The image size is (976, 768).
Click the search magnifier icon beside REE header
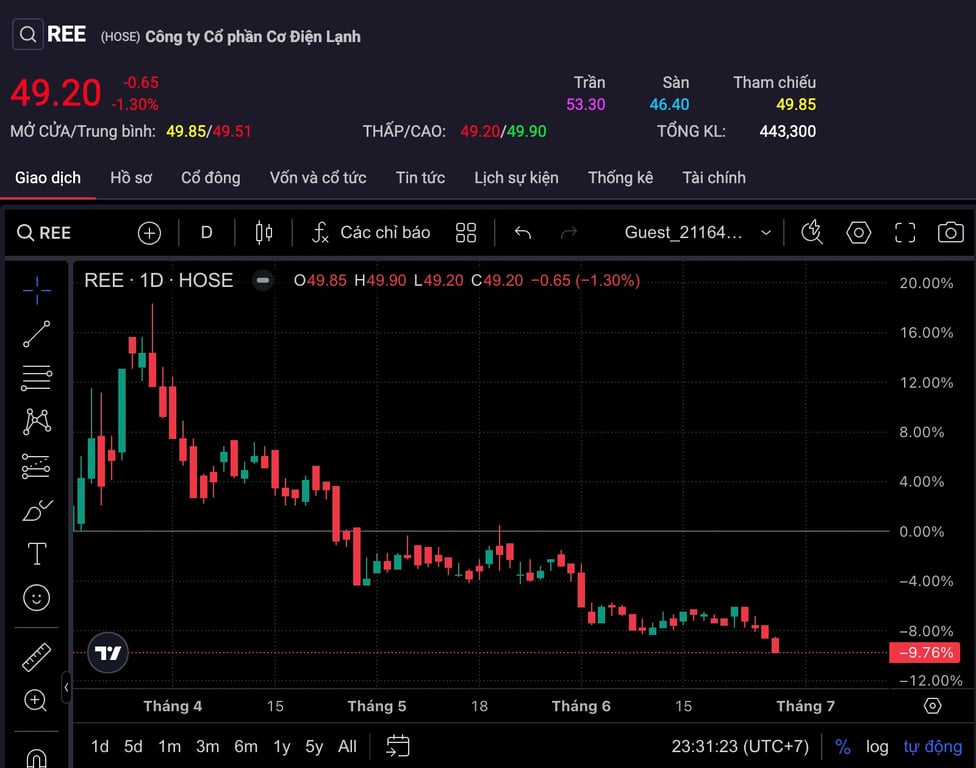point(27,34)
